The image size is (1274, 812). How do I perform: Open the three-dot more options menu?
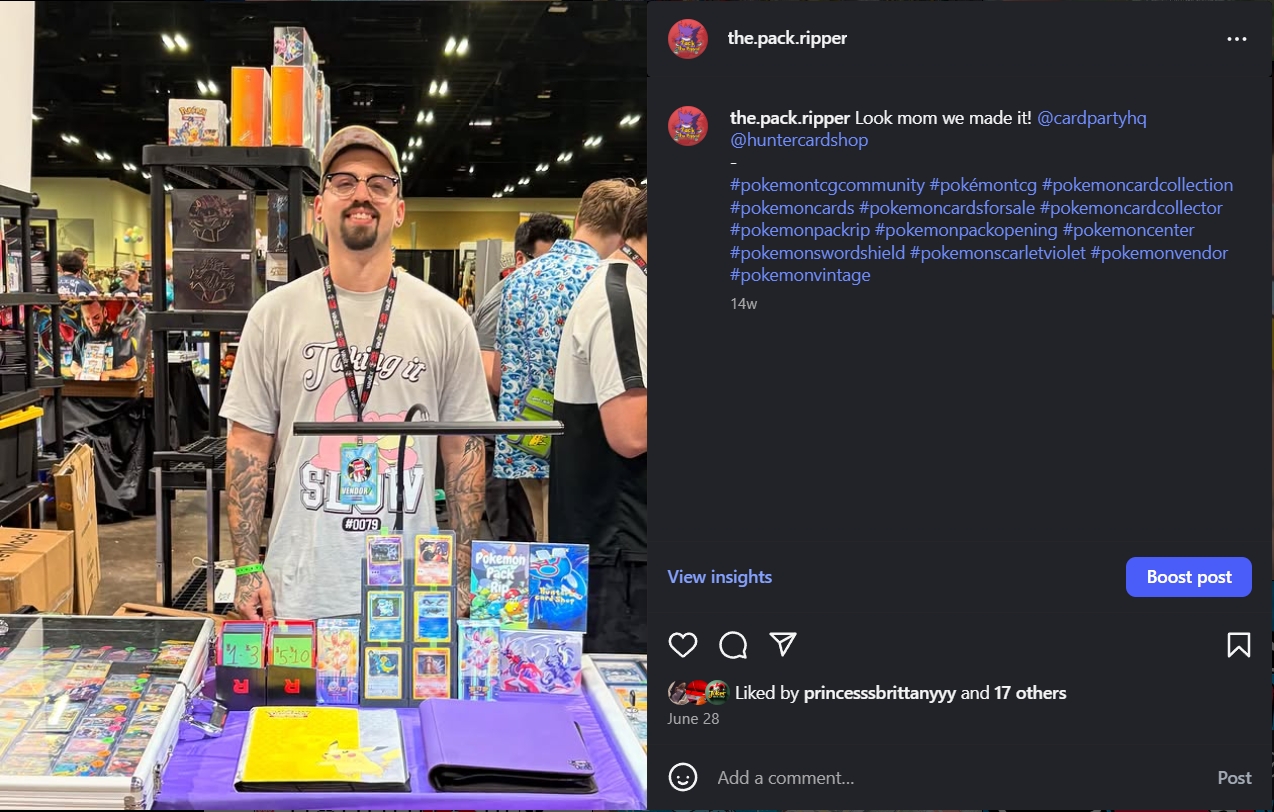coord(1237,39)
